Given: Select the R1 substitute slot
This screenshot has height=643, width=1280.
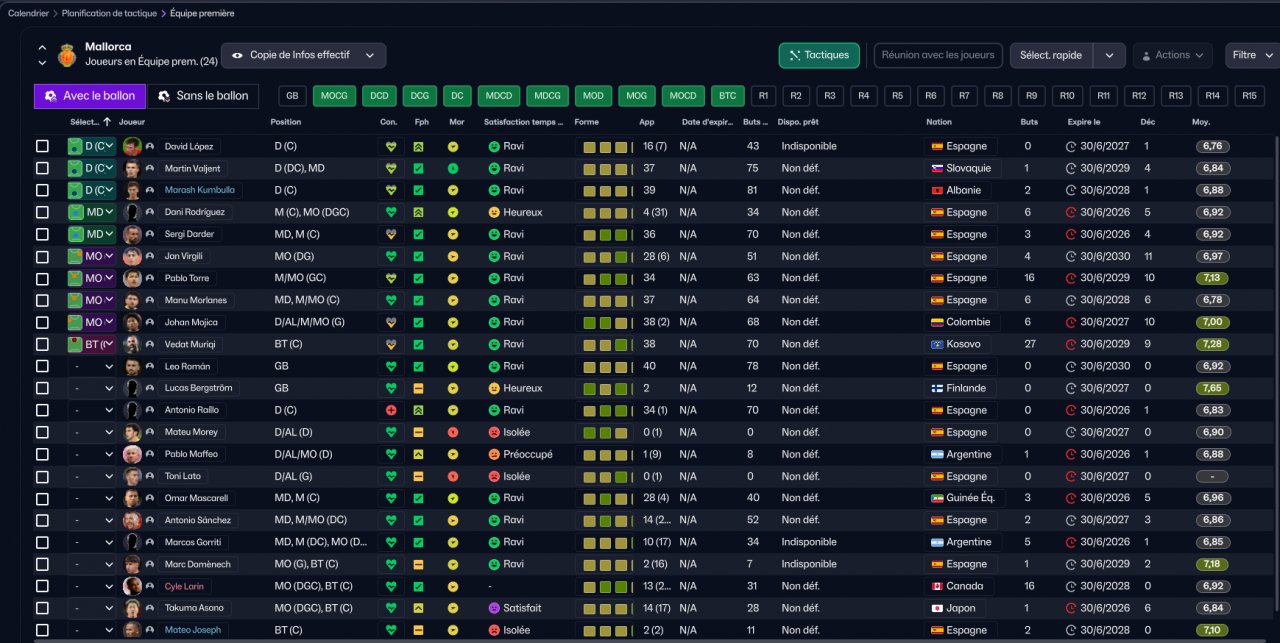Looking at the screenshot, I should point(764,96).
